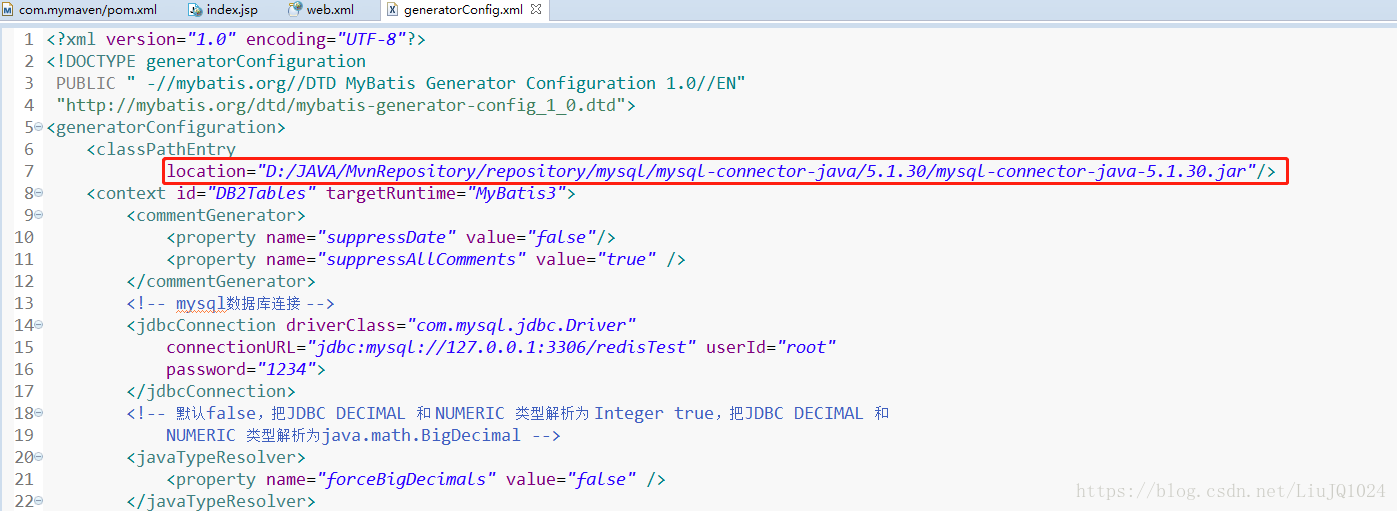Collapse javaTypeResolver block at line 20
1397x511 pixels.
pyautogui.click(x=38, y=458)
